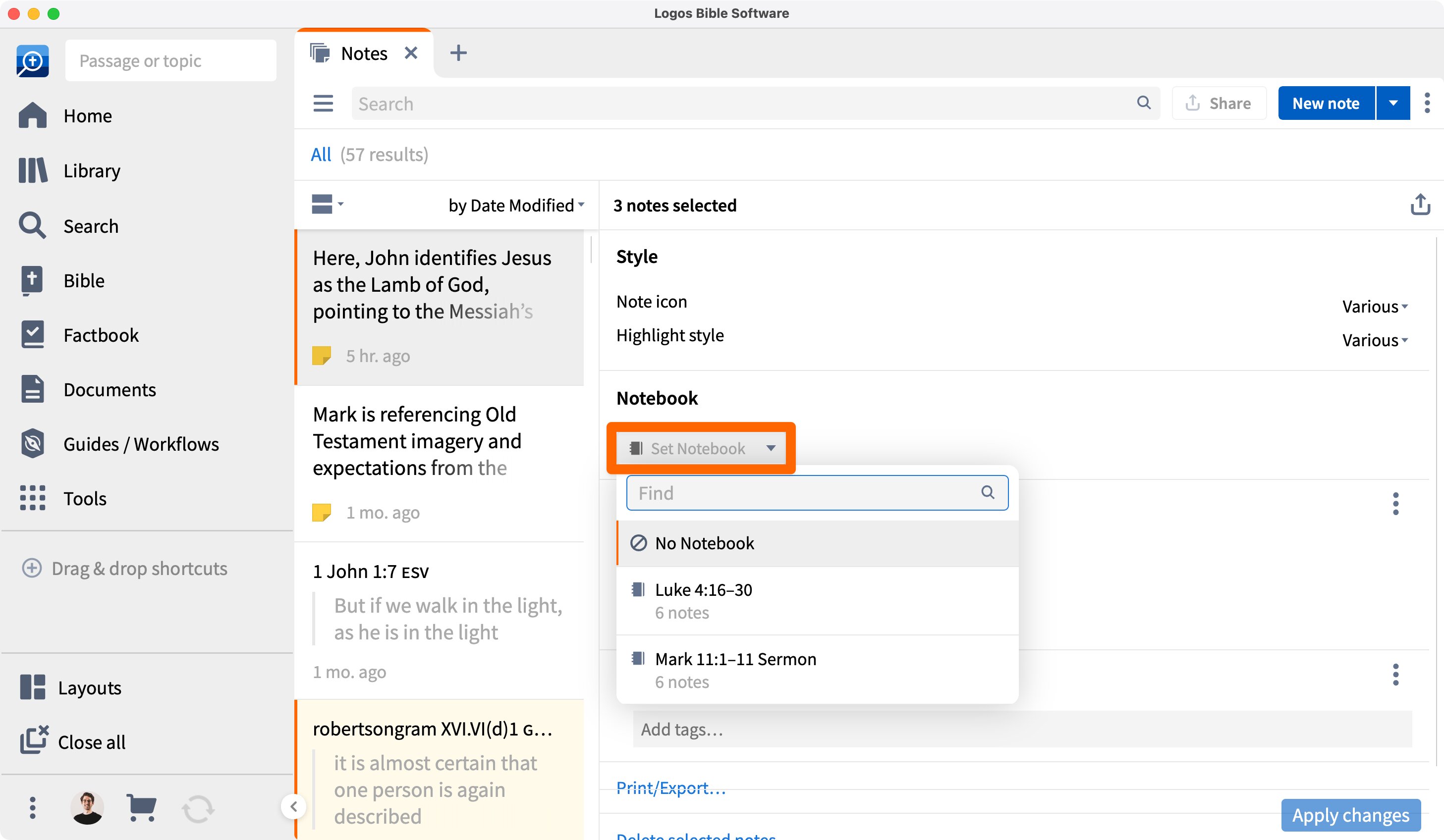Click Apply changes button
This screenshot has height=840, width=1444.
(1351, 814)
